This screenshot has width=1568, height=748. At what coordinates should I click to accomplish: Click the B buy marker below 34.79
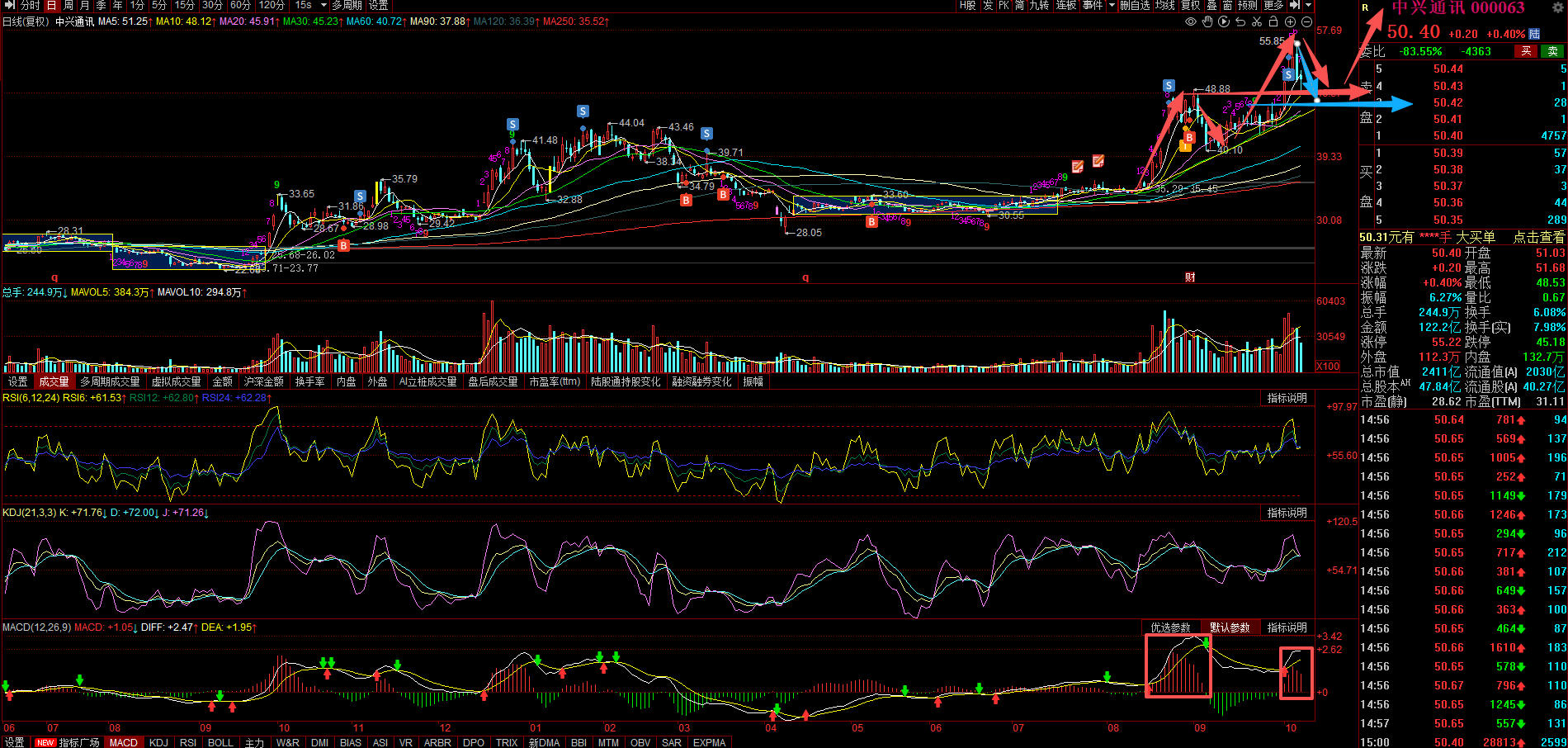686,200
